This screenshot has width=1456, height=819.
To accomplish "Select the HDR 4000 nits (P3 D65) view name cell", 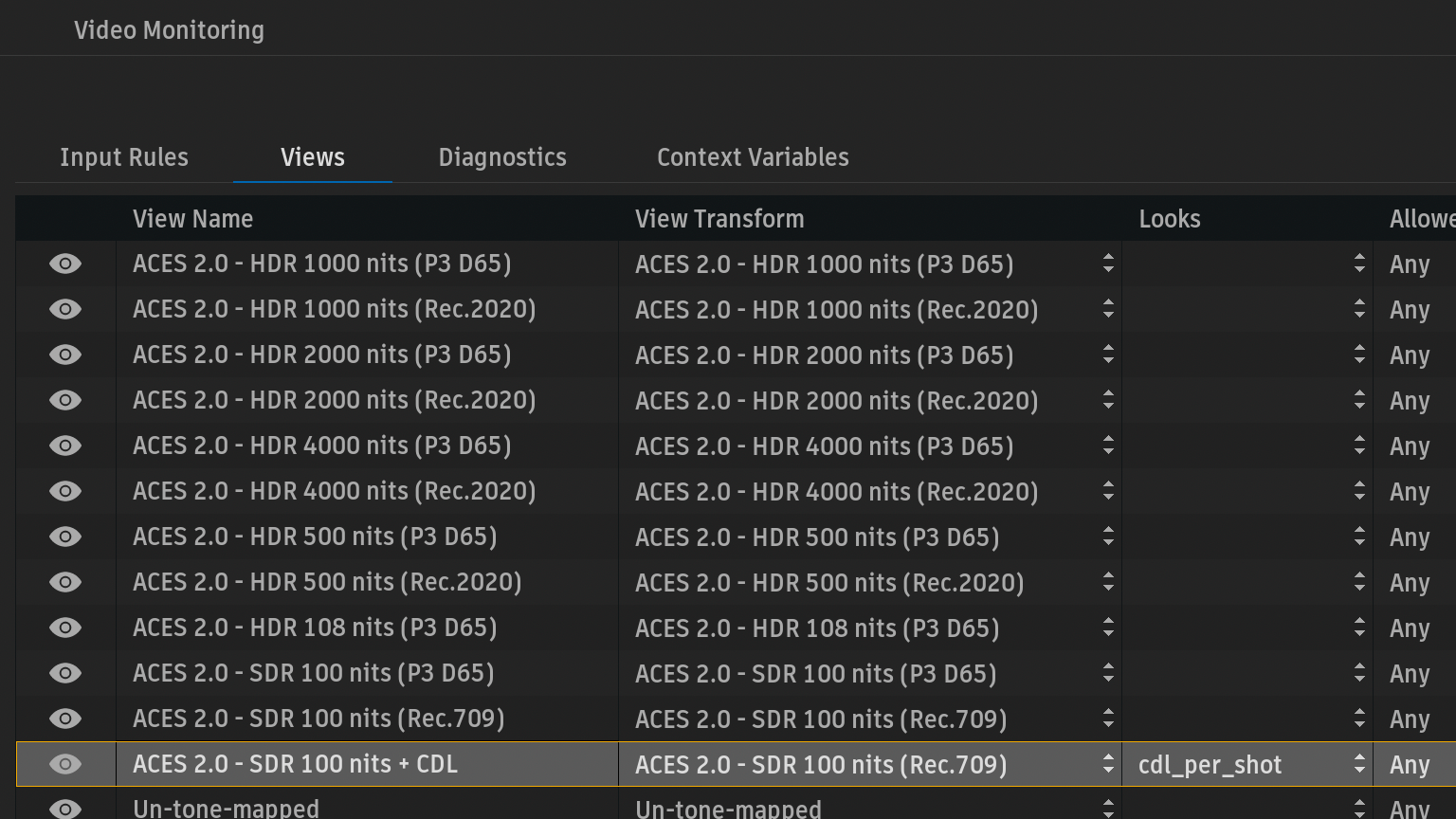I will click(x=322, y=446).
